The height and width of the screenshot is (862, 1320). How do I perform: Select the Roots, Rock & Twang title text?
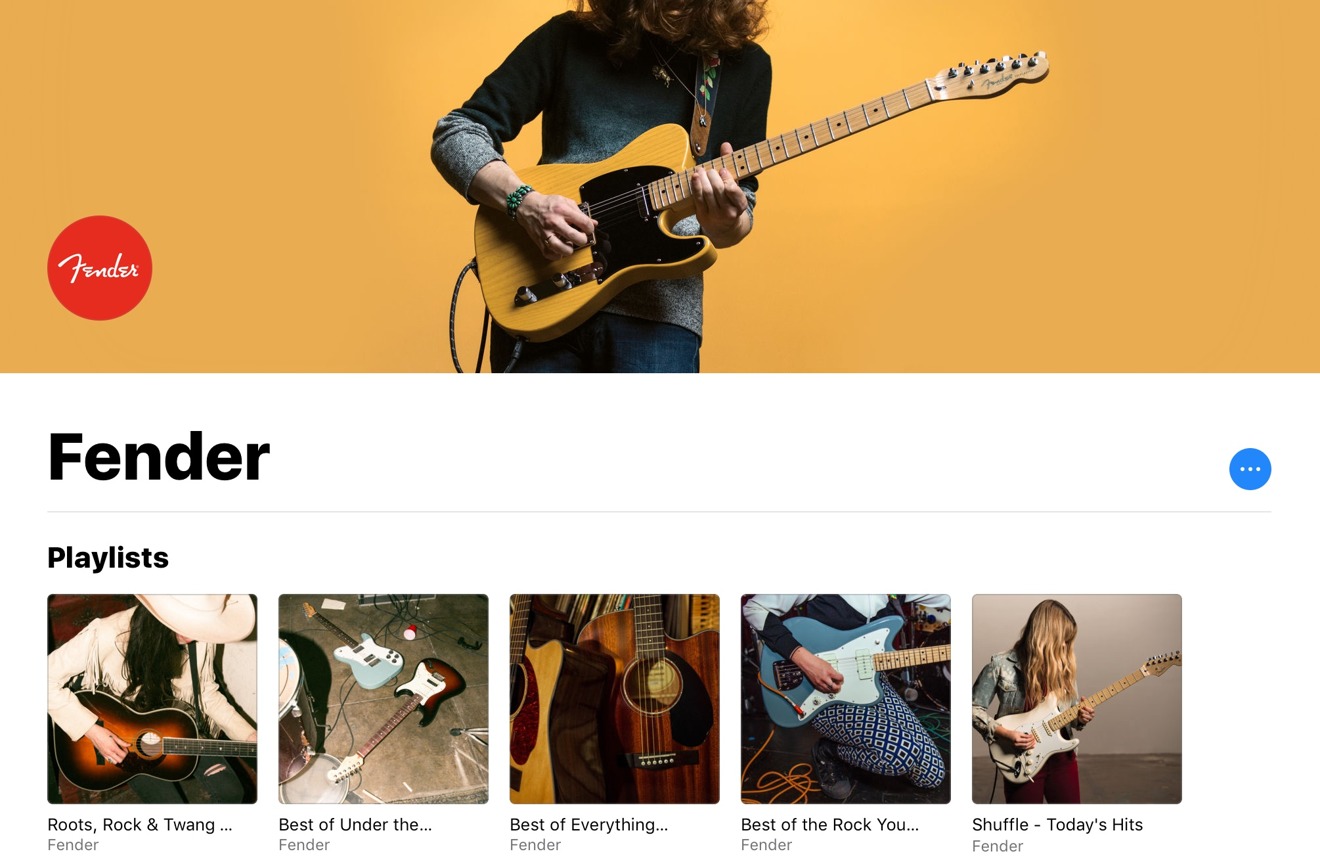click(140, 825)
